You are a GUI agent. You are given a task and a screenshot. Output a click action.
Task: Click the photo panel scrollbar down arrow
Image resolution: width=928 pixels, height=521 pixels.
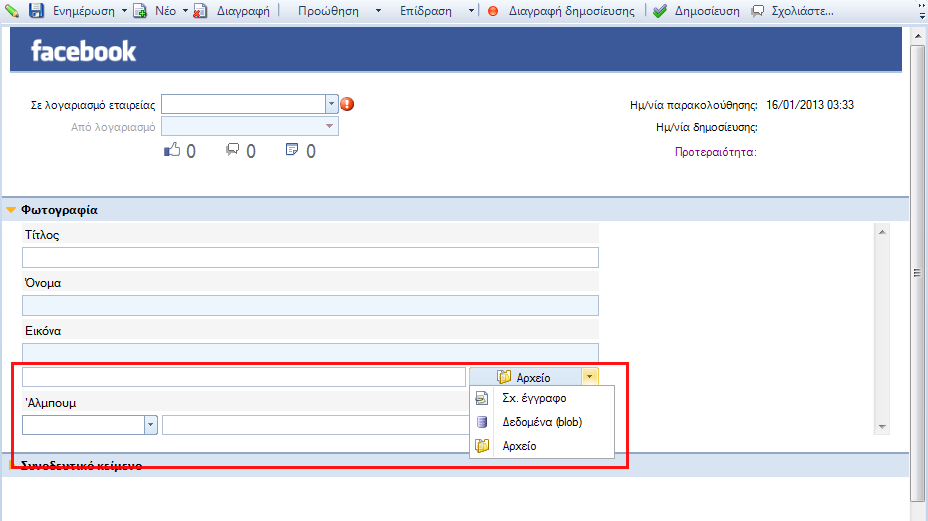tap(882, 427)
